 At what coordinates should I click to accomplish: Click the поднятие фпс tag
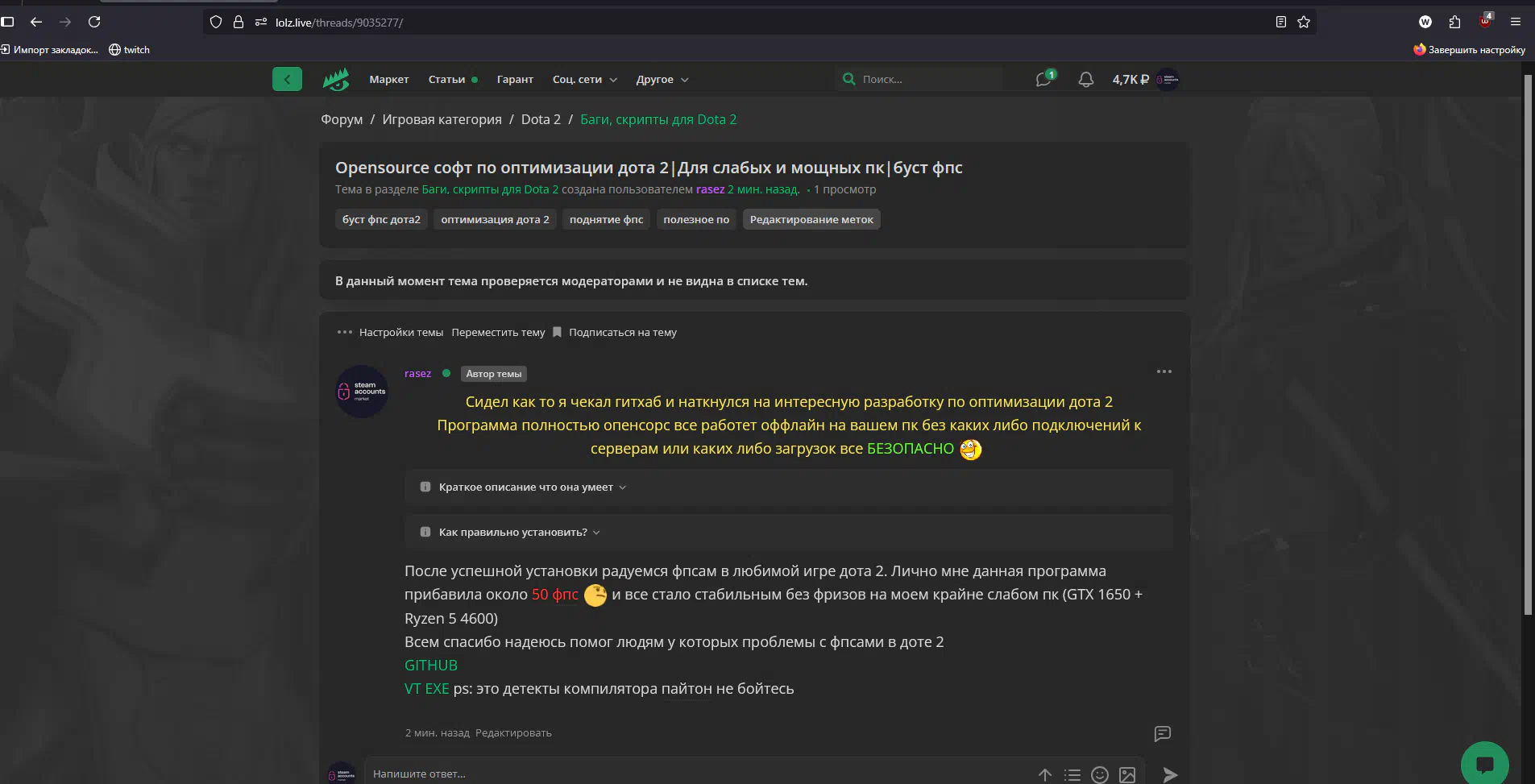(606, 219)
